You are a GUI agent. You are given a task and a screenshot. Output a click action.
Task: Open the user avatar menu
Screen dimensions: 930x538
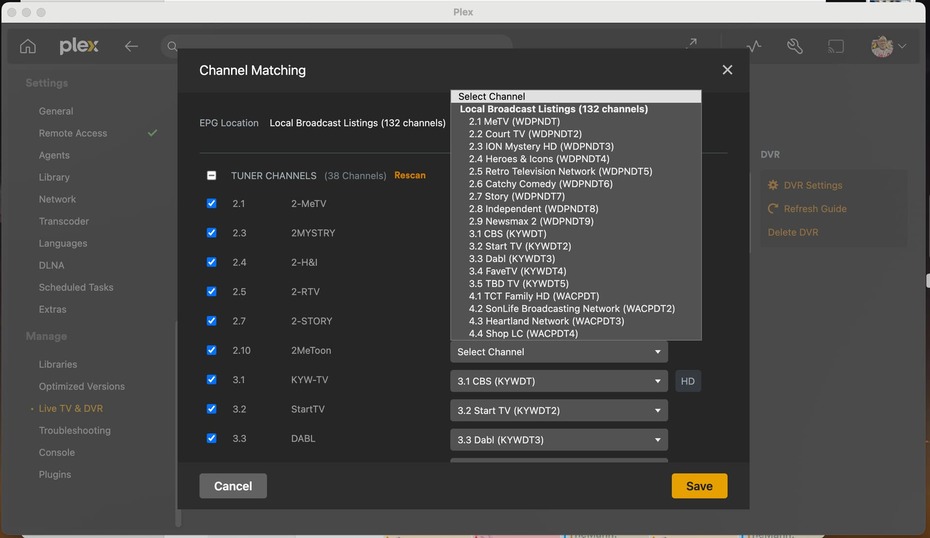click(x=887, y=46)
